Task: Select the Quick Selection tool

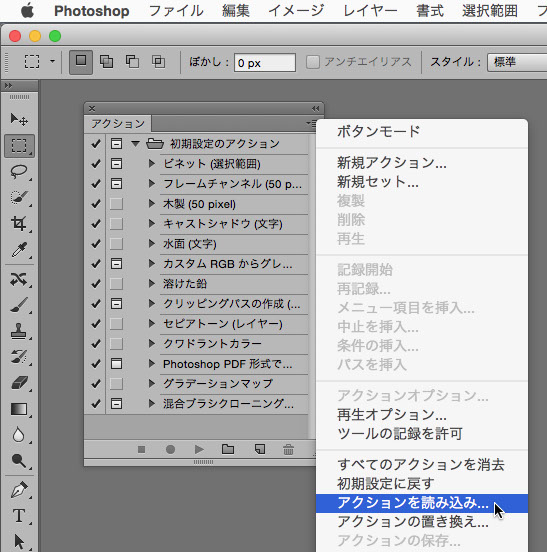Action: [19, 197]
